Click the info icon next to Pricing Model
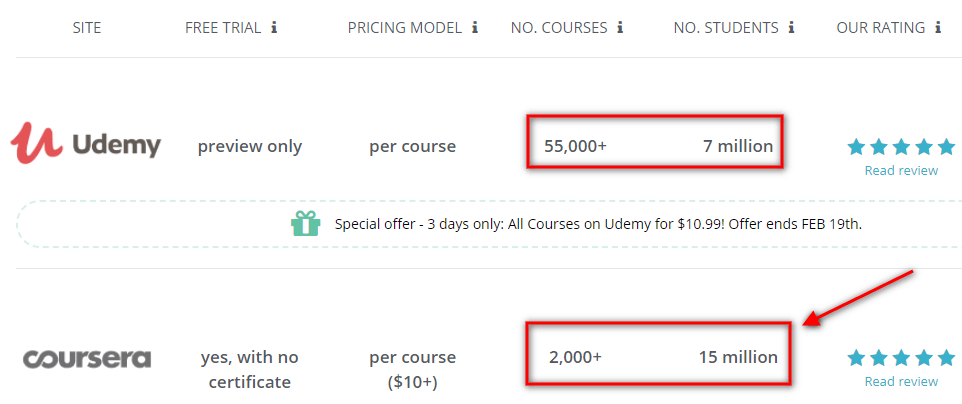This screenshot has width=962, height=404. (x=474, y=28)
